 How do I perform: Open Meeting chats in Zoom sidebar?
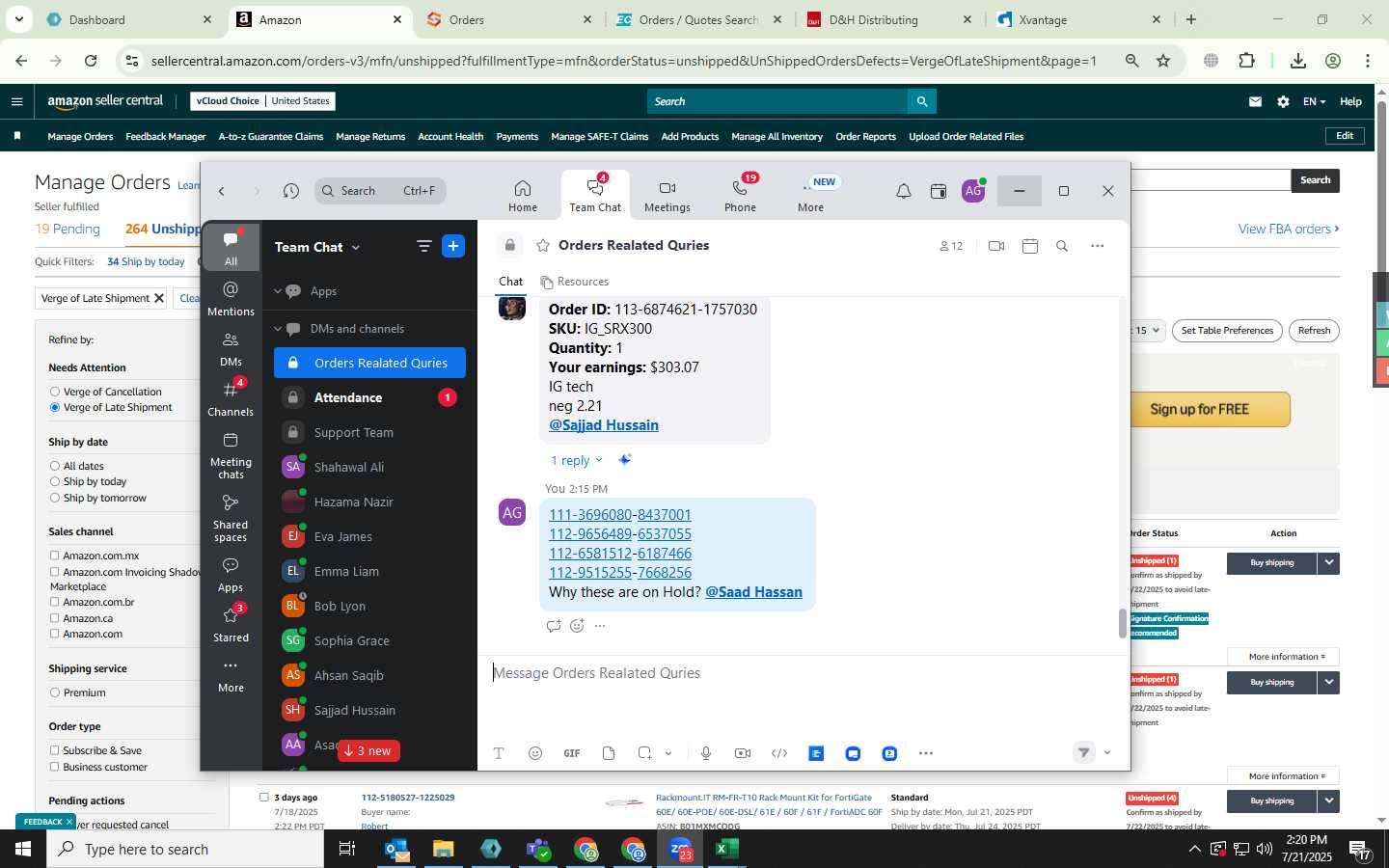pos(231,455)
